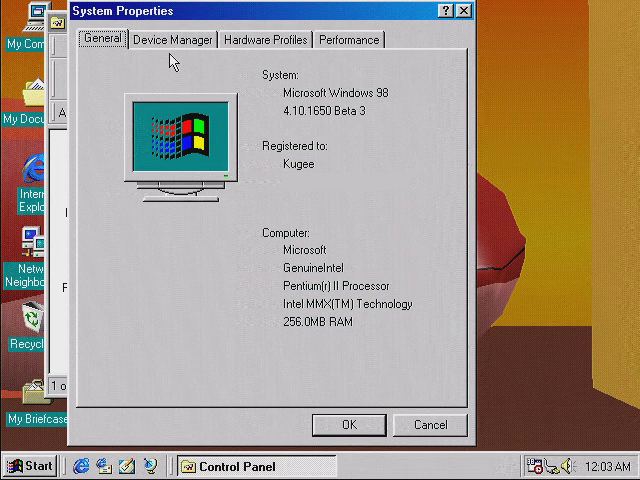Viewport: 640px width, 480px height.
Task: Click the registered name 'Kugee'
Action: click(x=299, y=164)
